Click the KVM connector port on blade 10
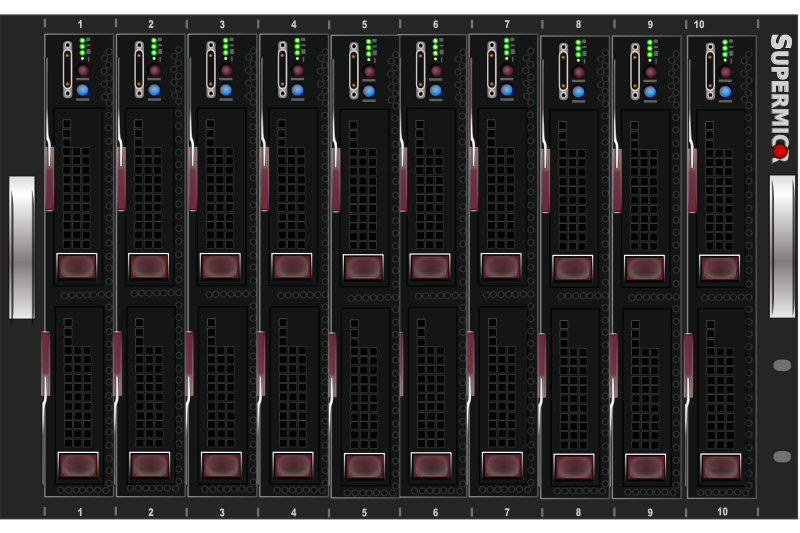800x533 pixels. (x=710, y=70)
